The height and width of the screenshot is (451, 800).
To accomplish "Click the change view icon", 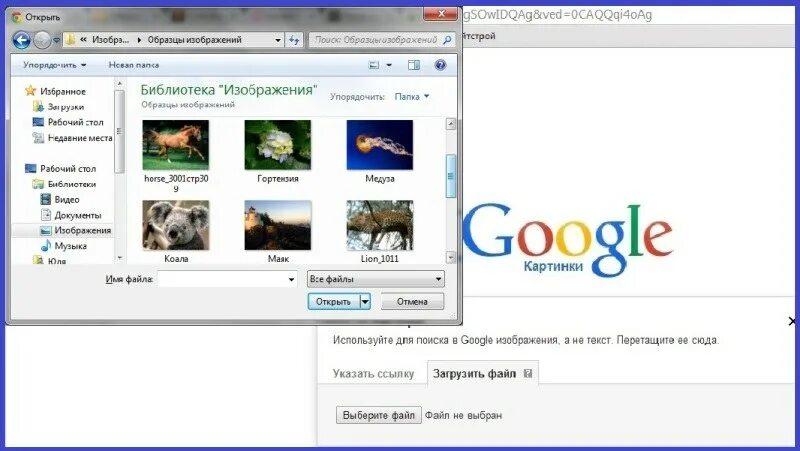I will click(x=374, y=65).
